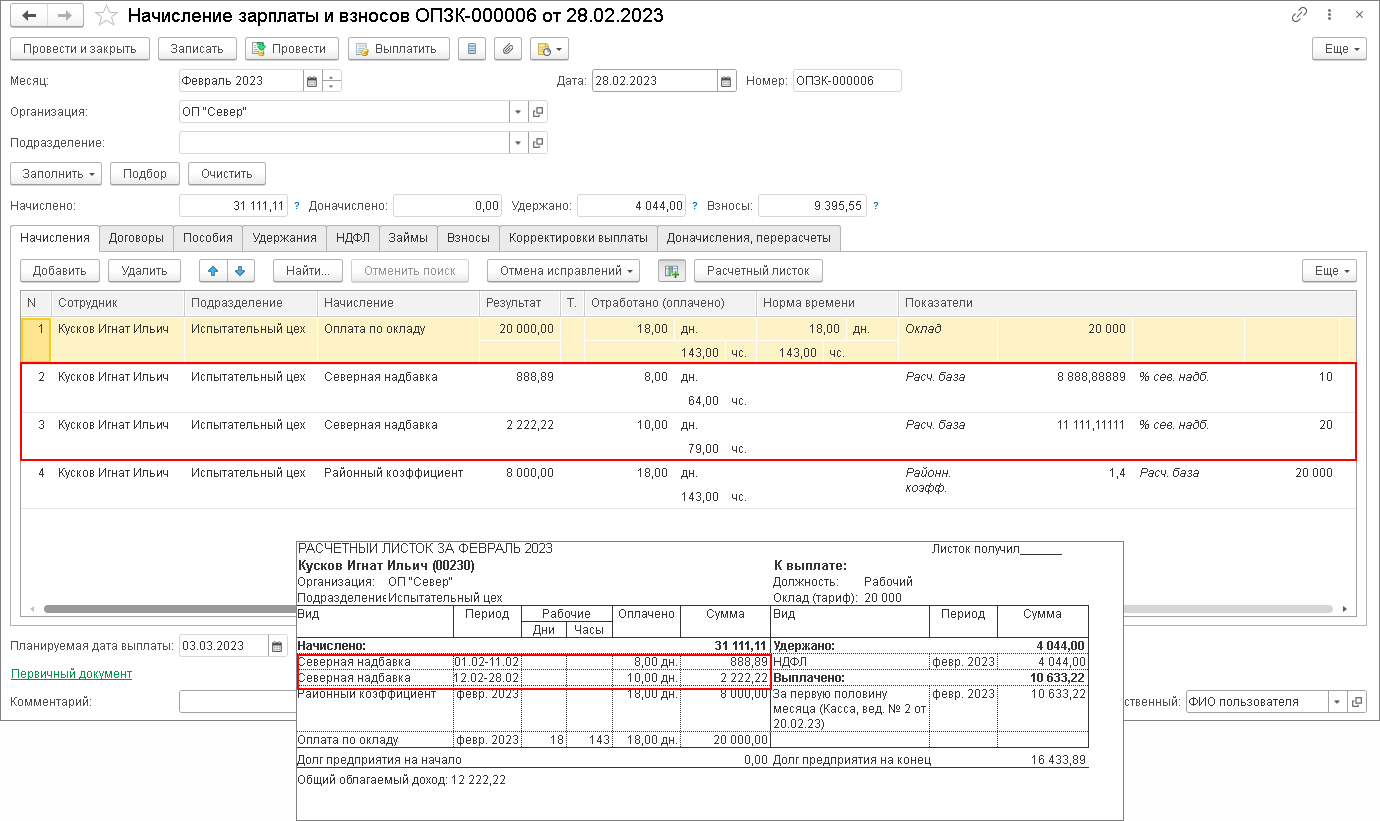This screenshot has width=1380, height=821.
Task: Clear the table with Очистить
Action: point(227,174)
